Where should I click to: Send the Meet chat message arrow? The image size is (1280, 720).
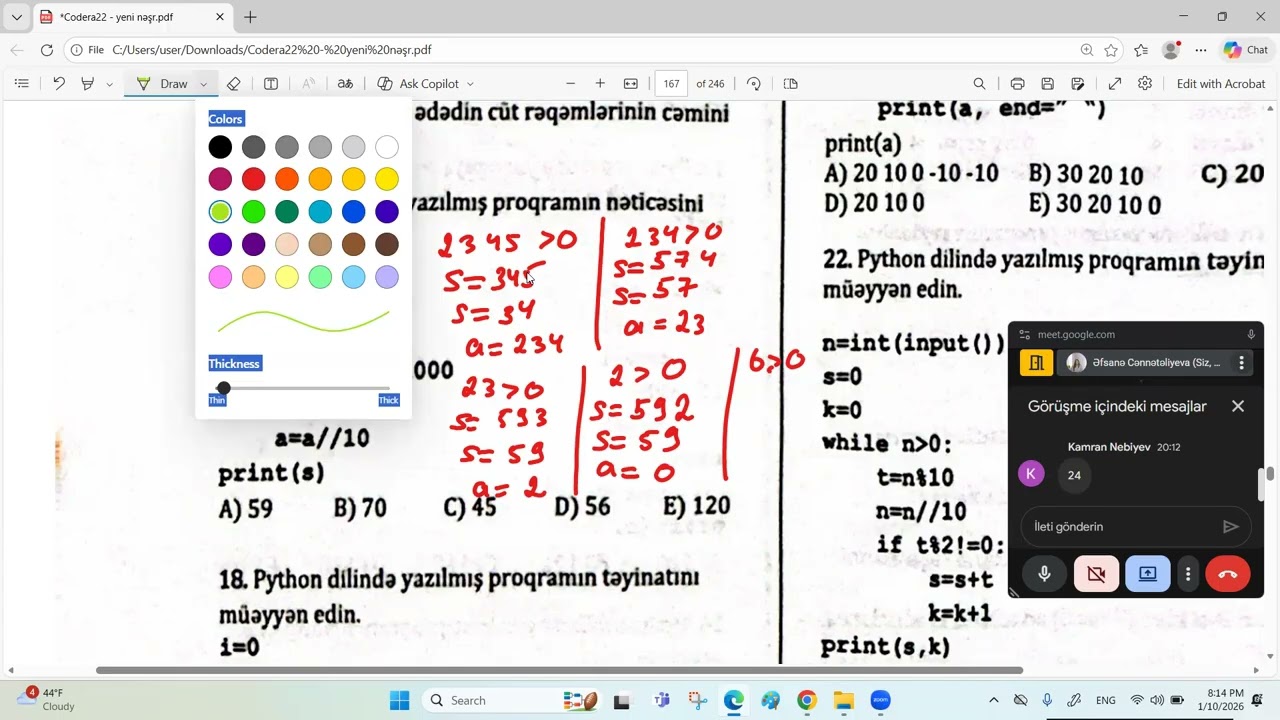click(x=1231, y=527)
